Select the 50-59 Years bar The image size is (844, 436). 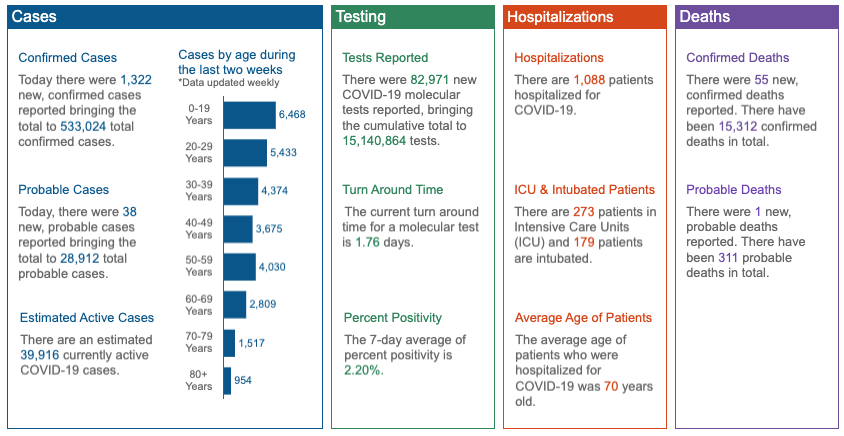tap(240, 267)
